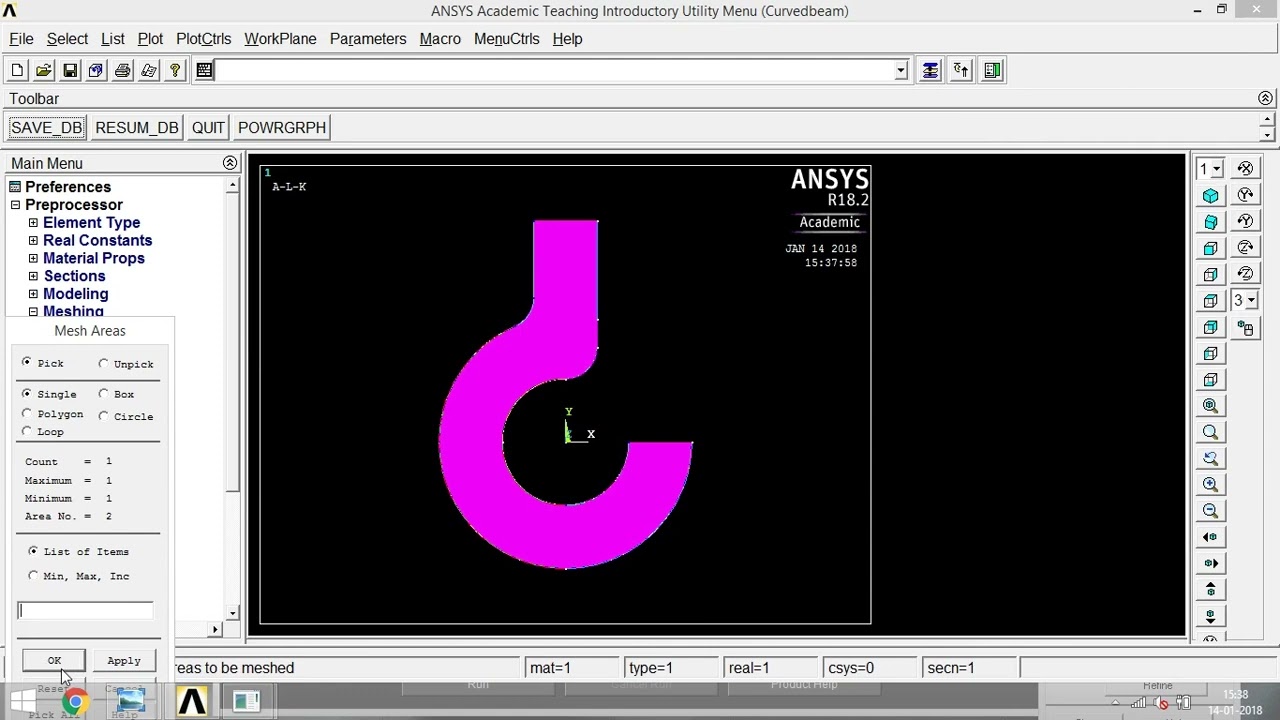Choose Min, Max, Inc option
The image size is (1280, 720).
[33, 576]
